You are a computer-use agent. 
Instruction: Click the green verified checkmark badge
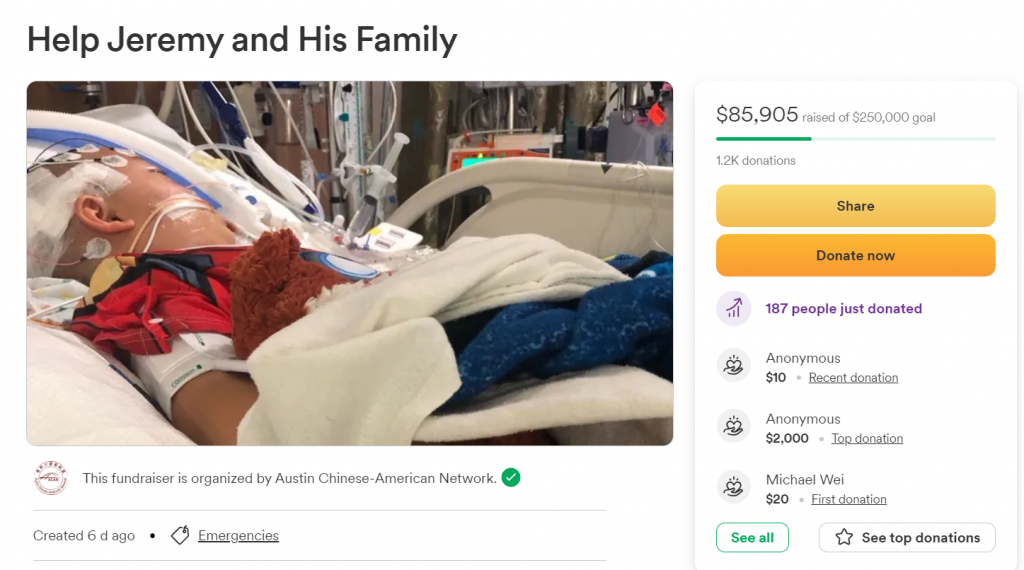point(511,478)
